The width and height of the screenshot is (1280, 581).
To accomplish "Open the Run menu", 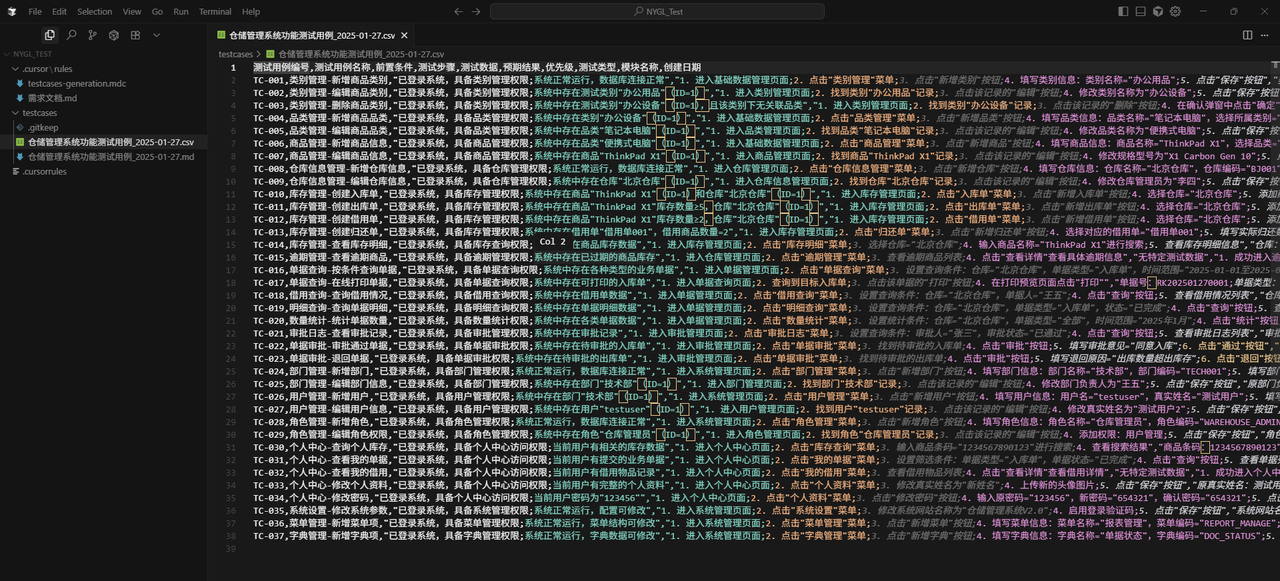I will click(x=181, y=12).
